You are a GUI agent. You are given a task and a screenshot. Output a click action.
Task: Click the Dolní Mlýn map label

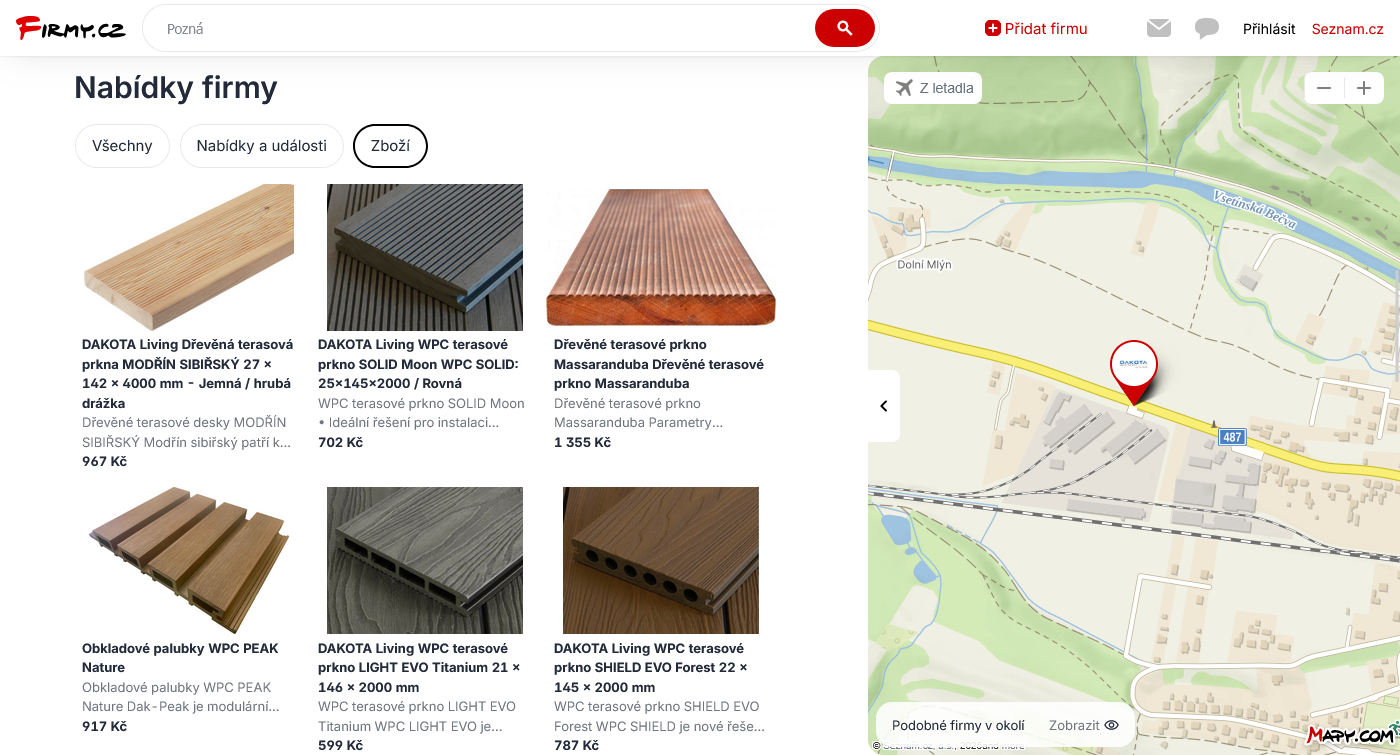(x=924, y=265)
